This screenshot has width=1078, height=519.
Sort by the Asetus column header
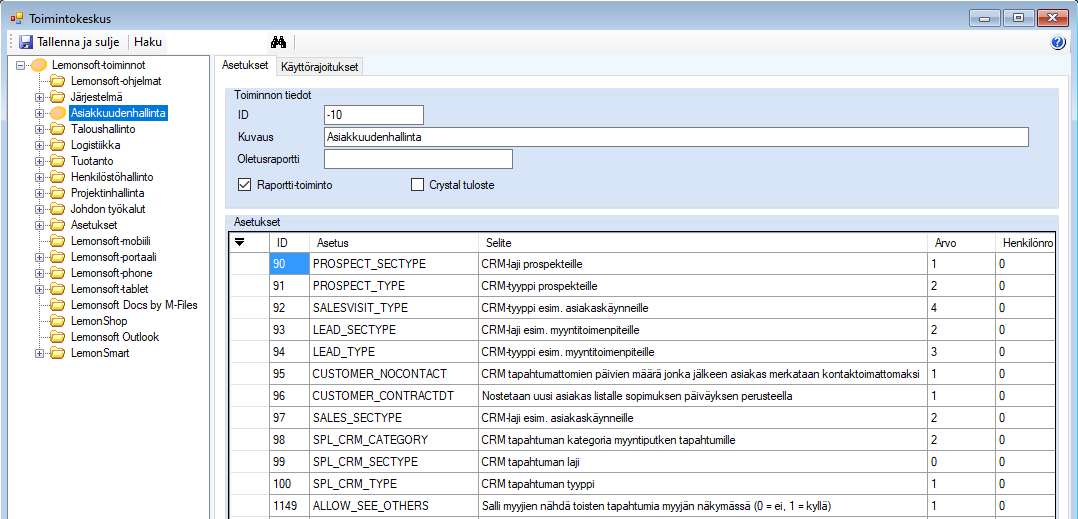pos(394,243)
